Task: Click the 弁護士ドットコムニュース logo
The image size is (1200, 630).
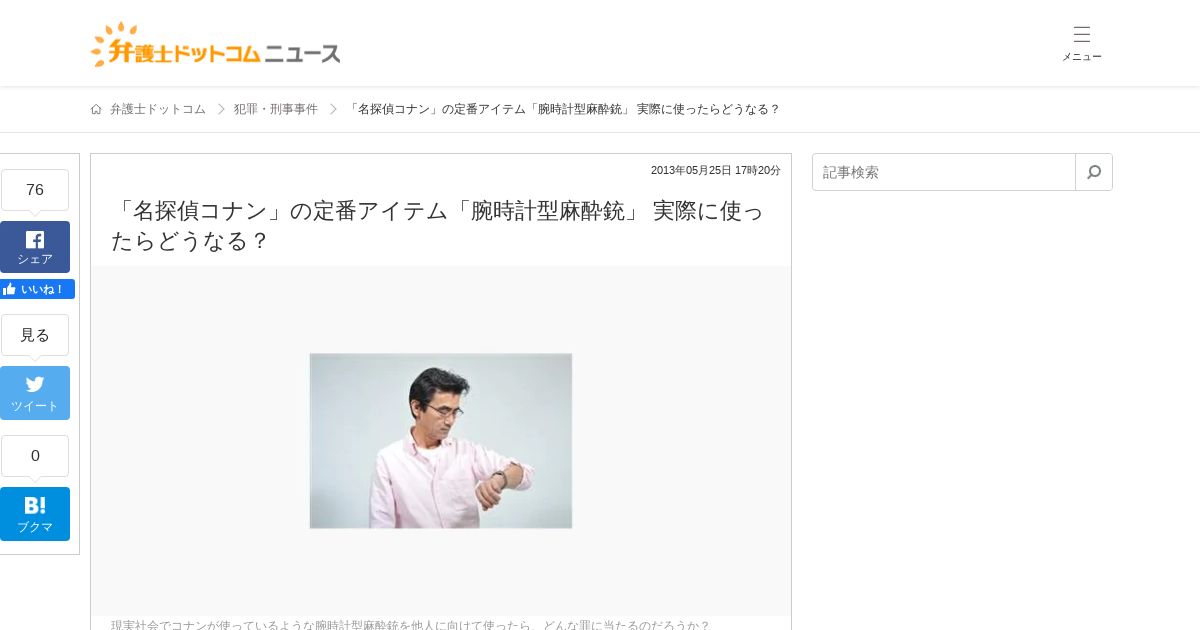Action: [x=215, y=45]
